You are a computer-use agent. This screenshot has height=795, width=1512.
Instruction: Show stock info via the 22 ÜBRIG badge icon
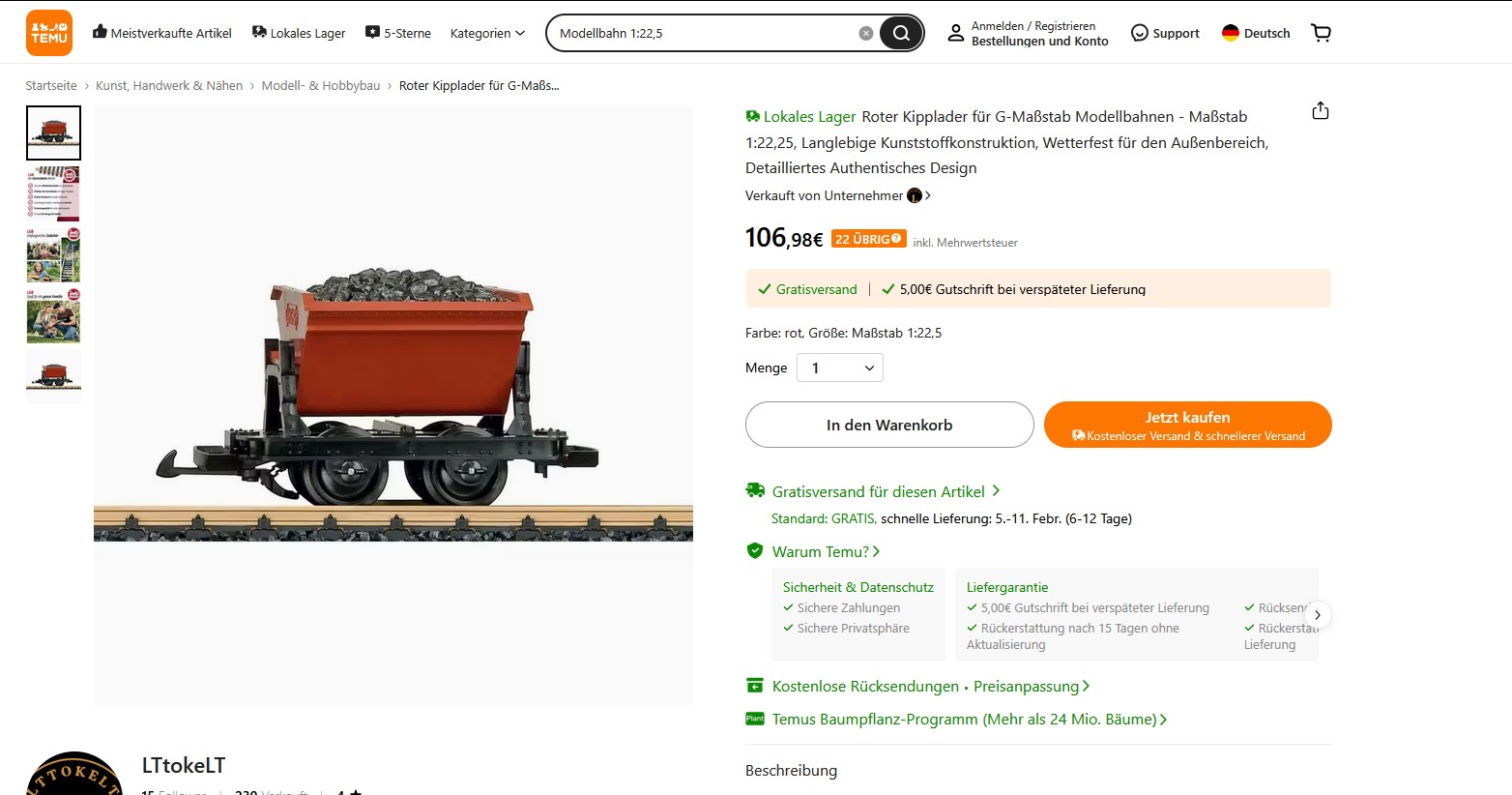pos(895,238)
